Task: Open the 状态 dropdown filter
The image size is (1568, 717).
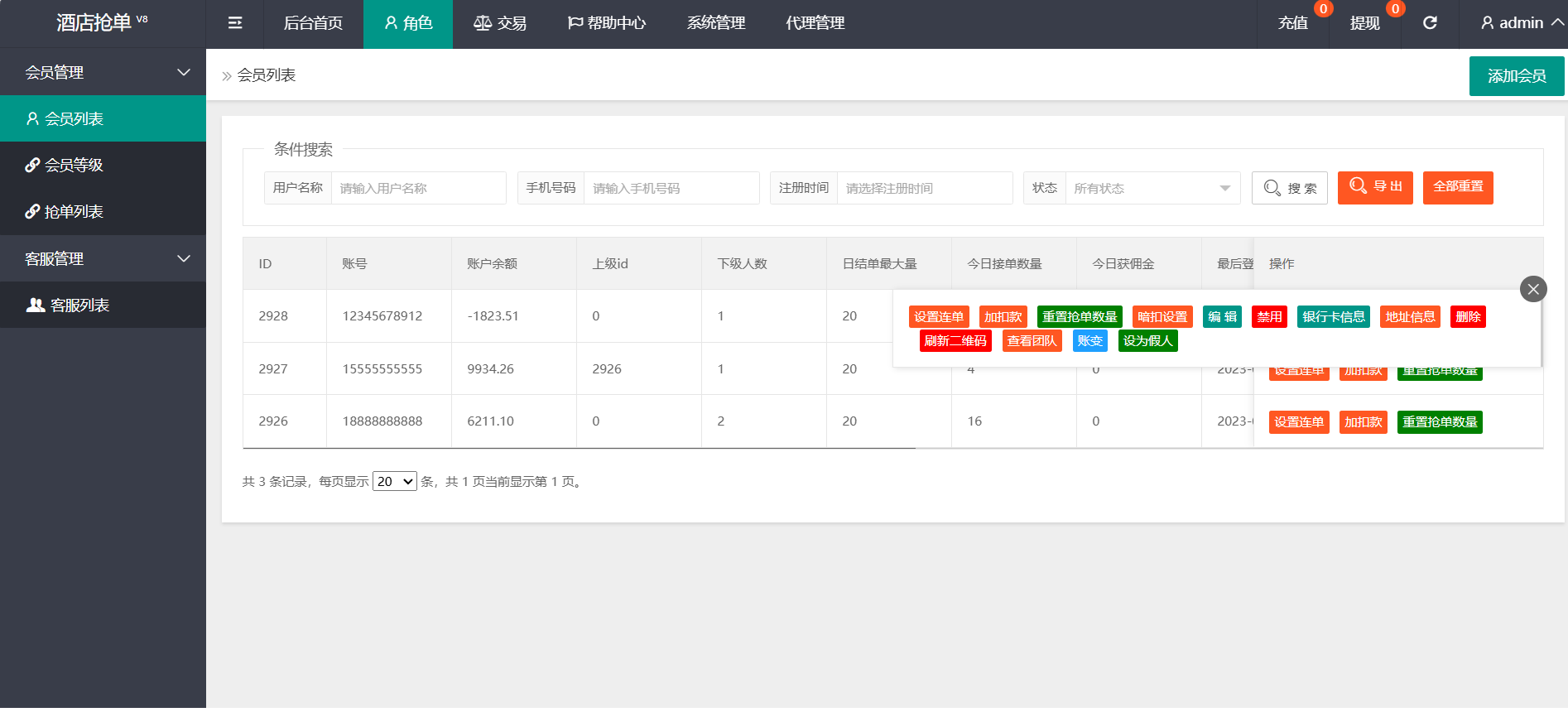Action: 1152,188
